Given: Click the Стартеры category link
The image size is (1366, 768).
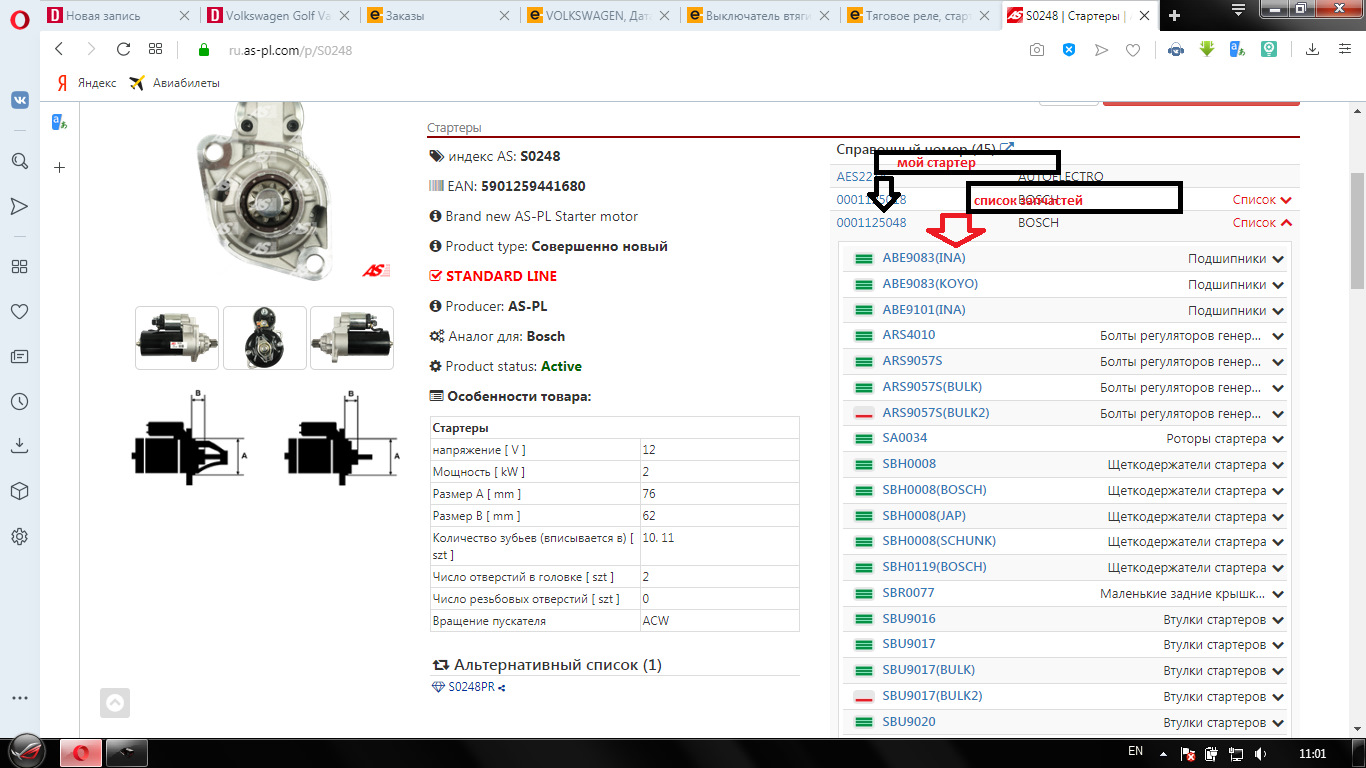Looking at the screenshot, I should [x=454, y=128].
